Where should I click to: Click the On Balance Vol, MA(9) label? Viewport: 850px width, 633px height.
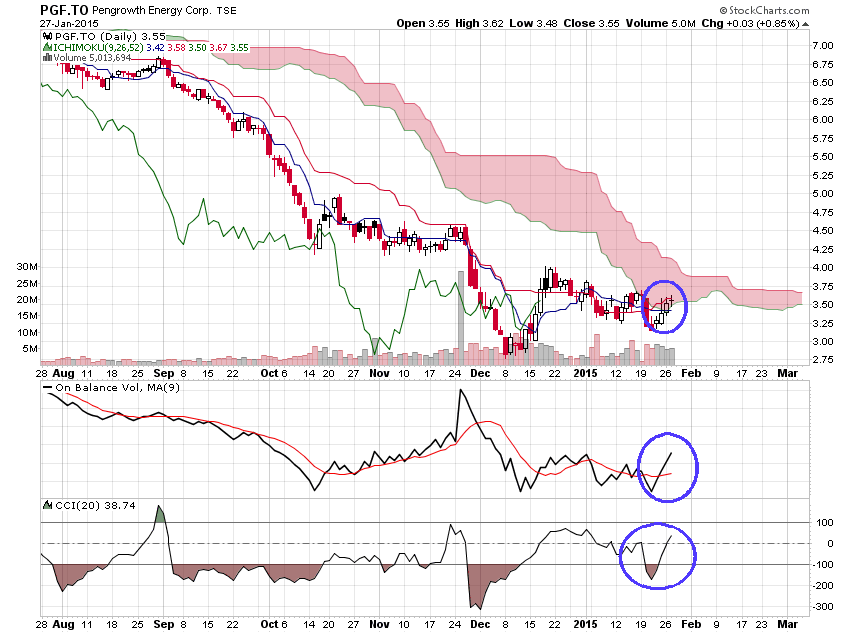click(x=118, y=387)
